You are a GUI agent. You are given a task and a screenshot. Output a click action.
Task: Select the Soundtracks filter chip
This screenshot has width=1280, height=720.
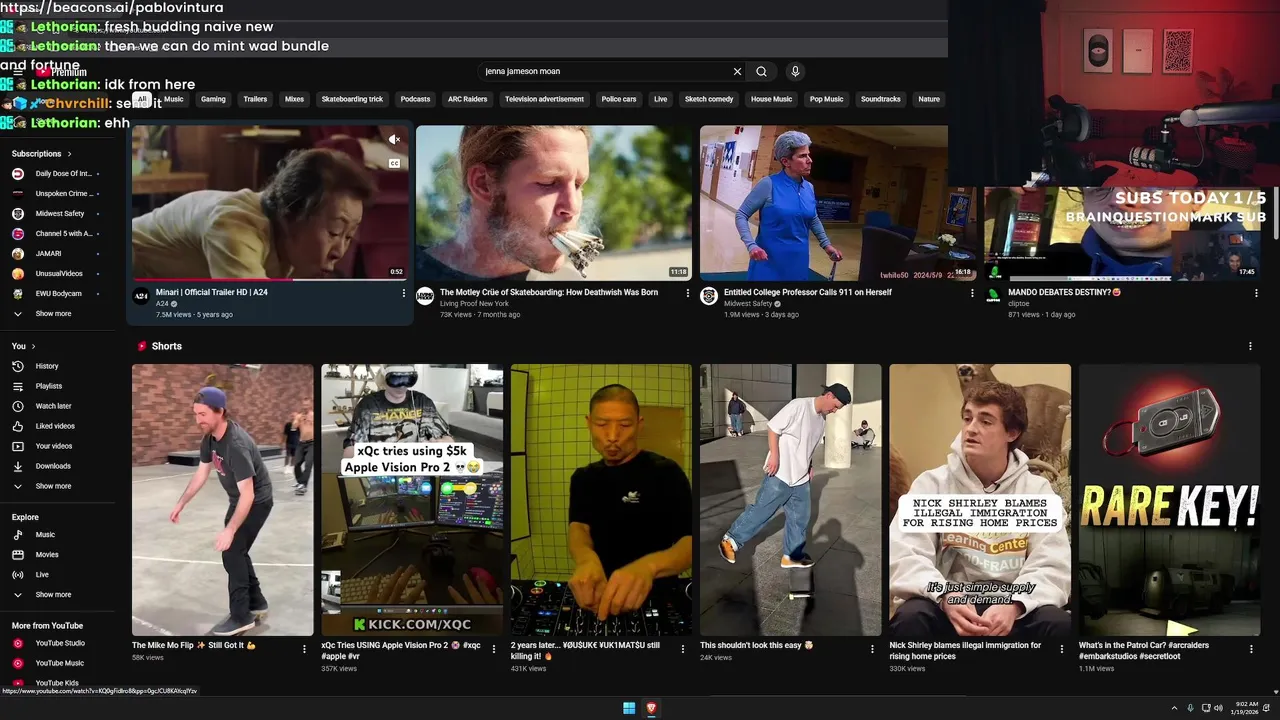tap(881, 99)
